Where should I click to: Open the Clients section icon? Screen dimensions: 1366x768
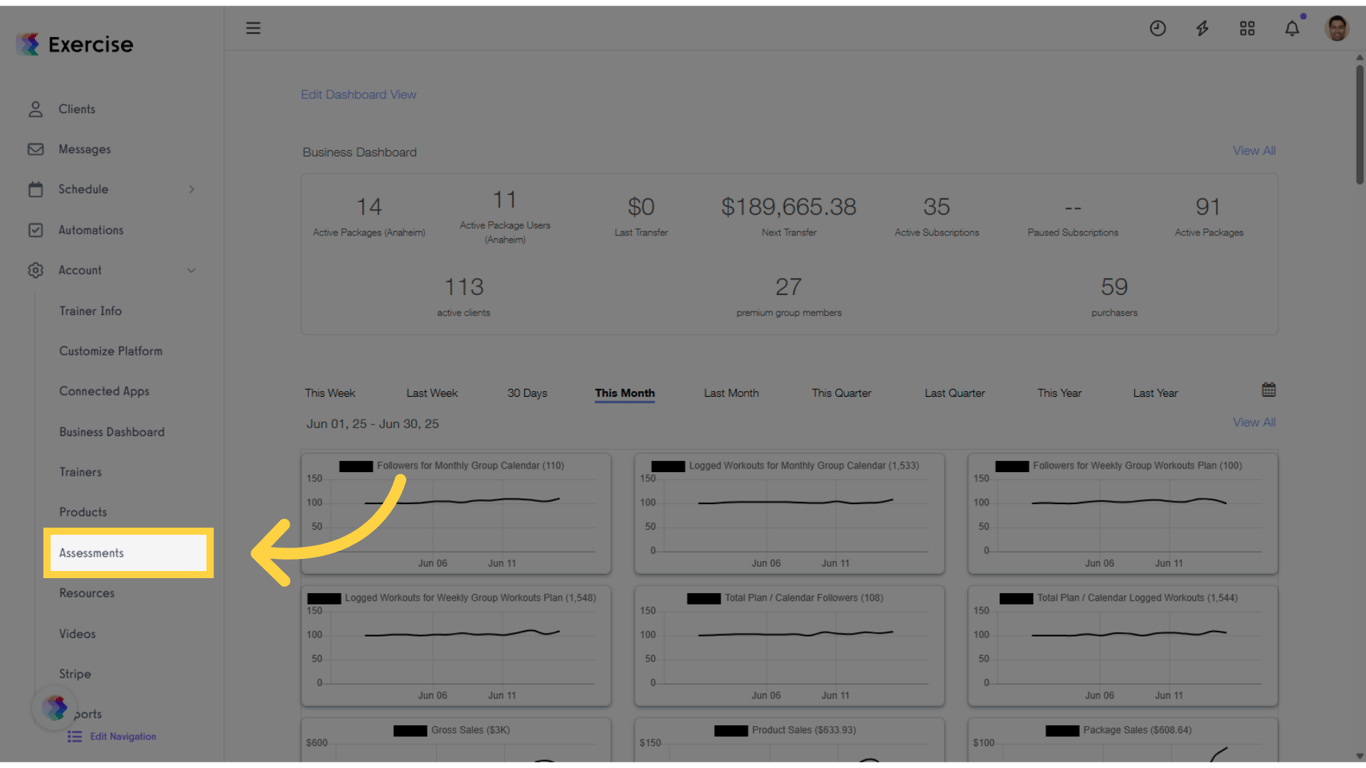[35, 109]
